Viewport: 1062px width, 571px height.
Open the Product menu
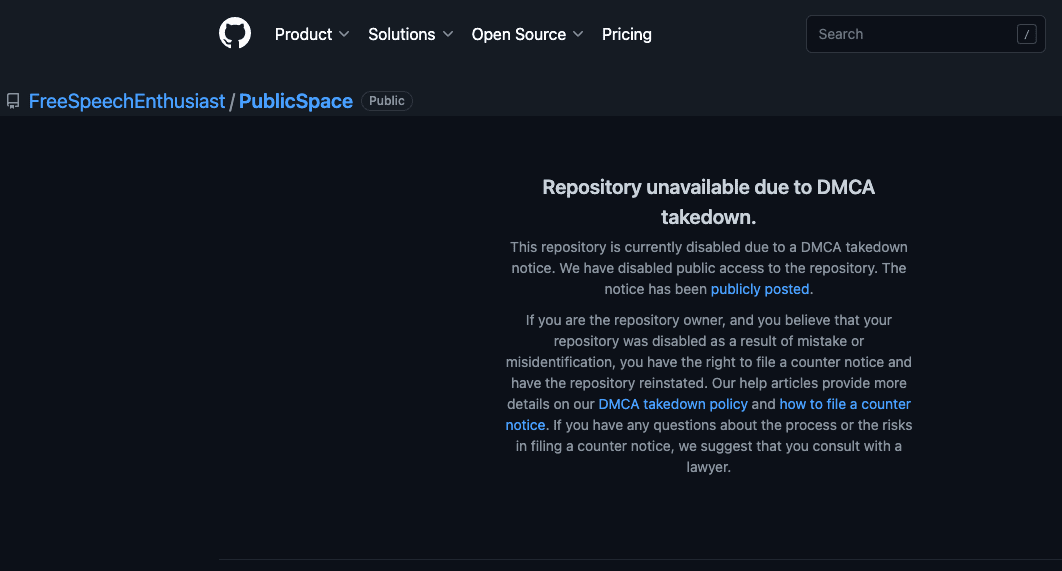coord(312,34)
